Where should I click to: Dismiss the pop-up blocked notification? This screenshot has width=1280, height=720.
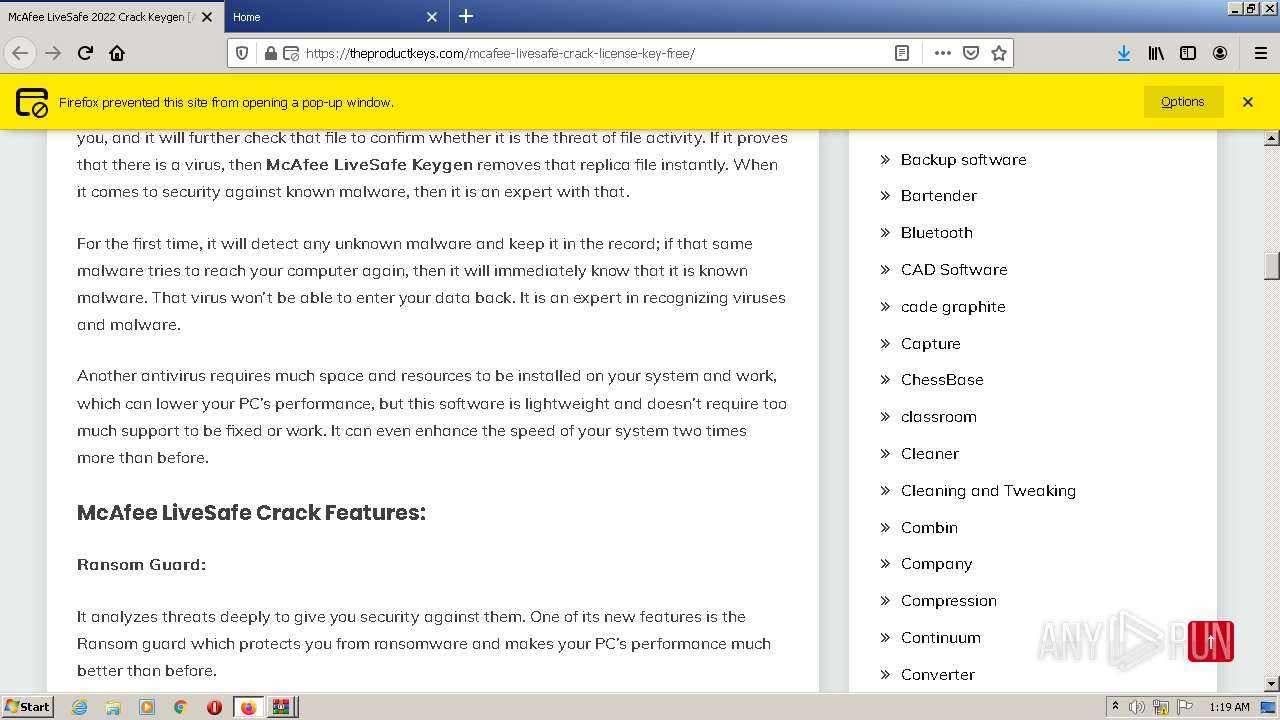pos(1248,101)
